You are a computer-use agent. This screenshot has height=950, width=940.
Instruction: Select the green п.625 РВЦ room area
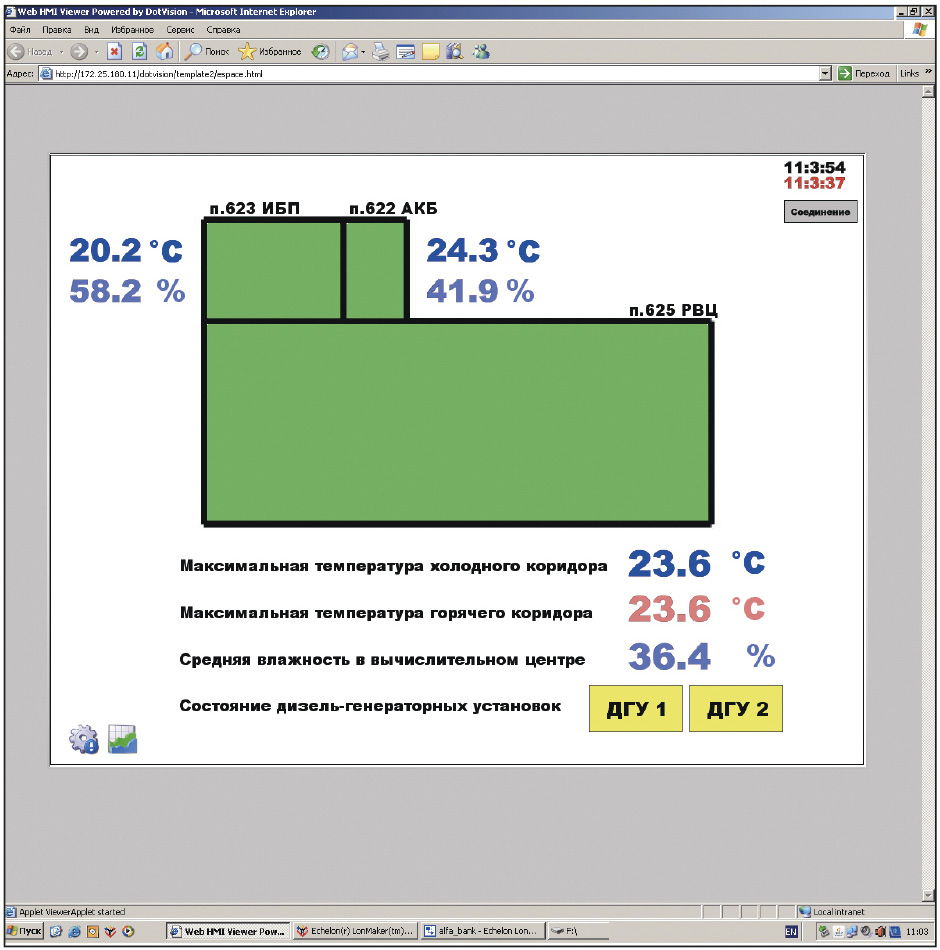(x=458, y=421)
